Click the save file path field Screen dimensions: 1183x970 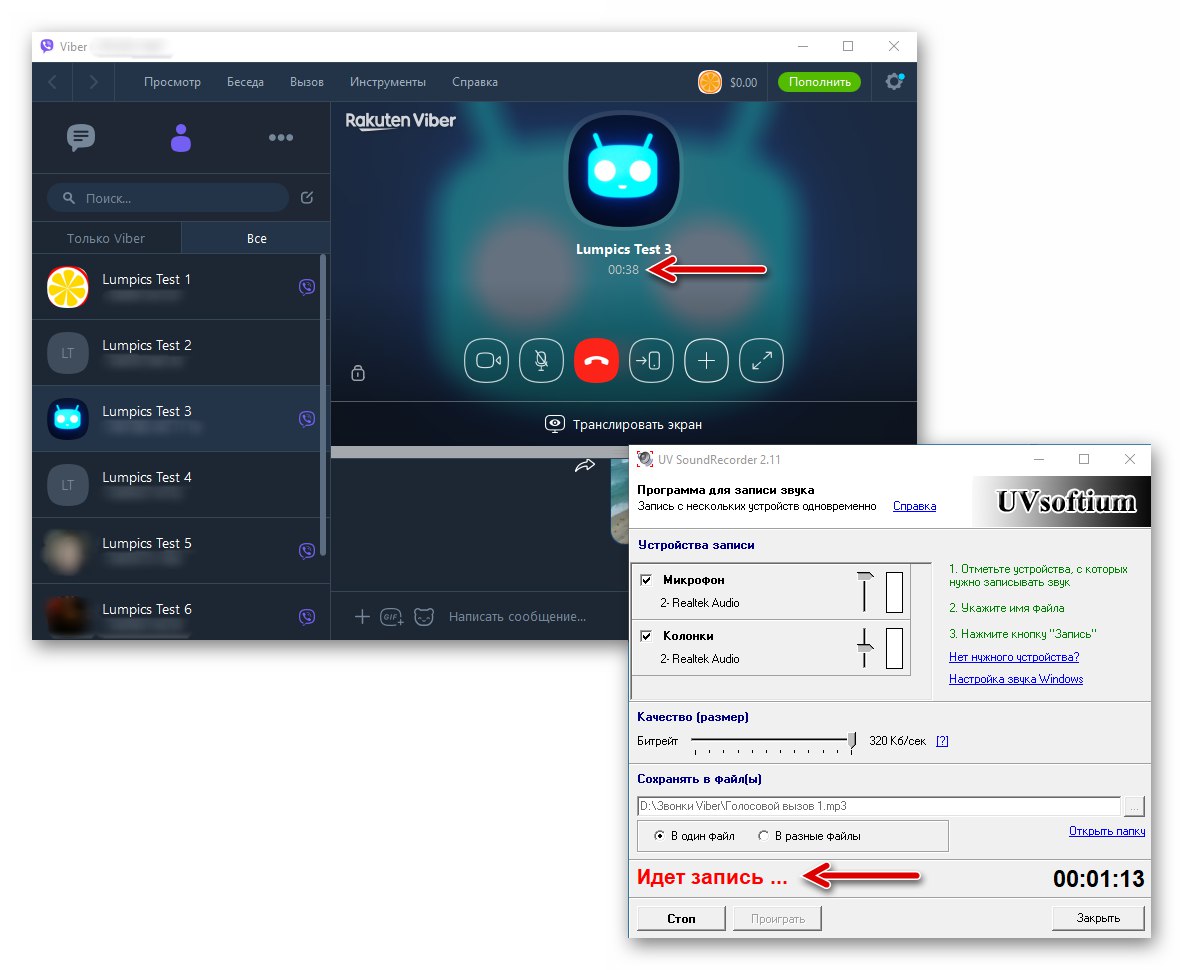[879, 806]
